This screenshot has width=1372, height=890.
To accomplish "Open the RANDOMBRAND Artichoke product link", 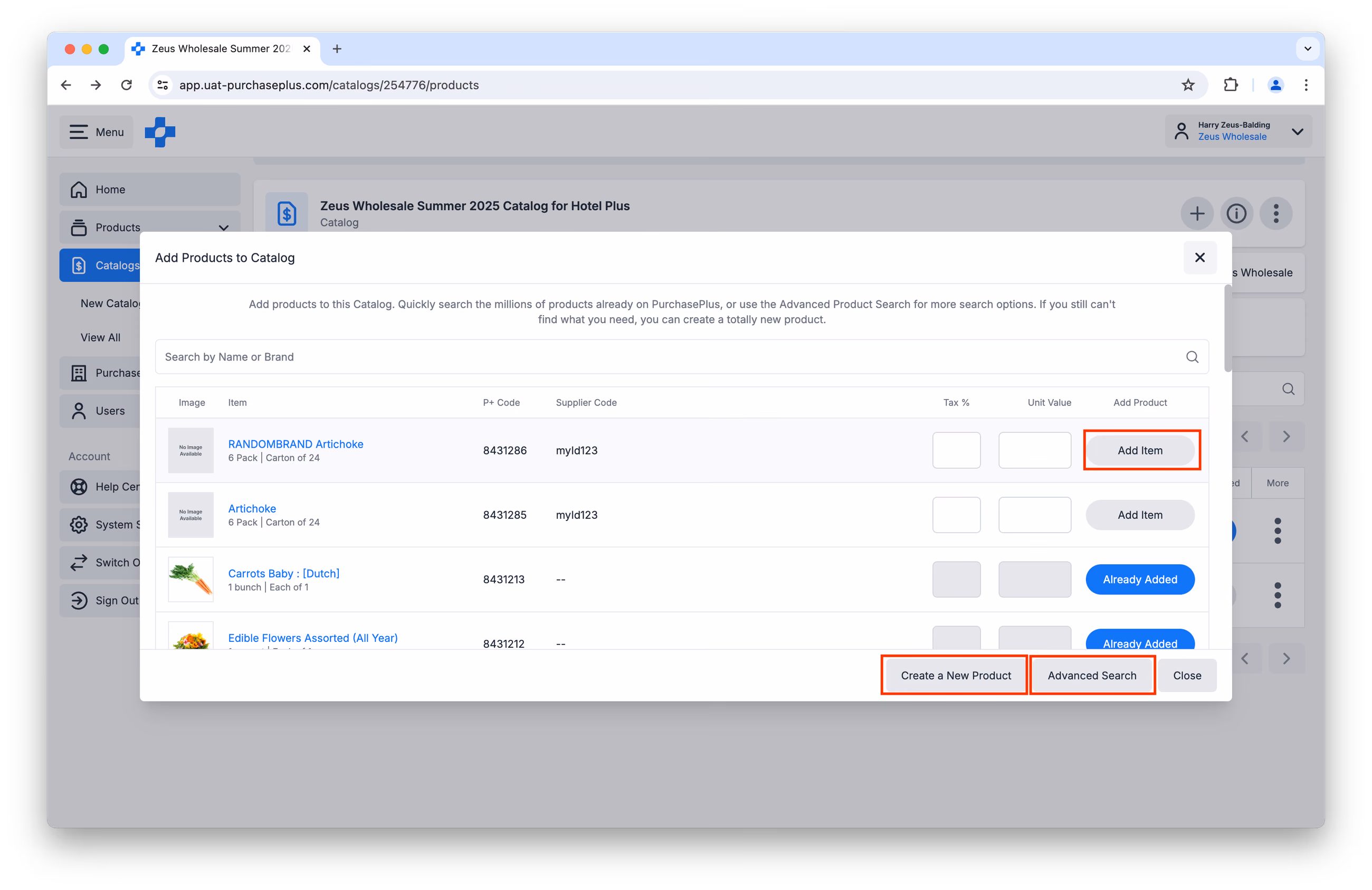I will 296,444.
